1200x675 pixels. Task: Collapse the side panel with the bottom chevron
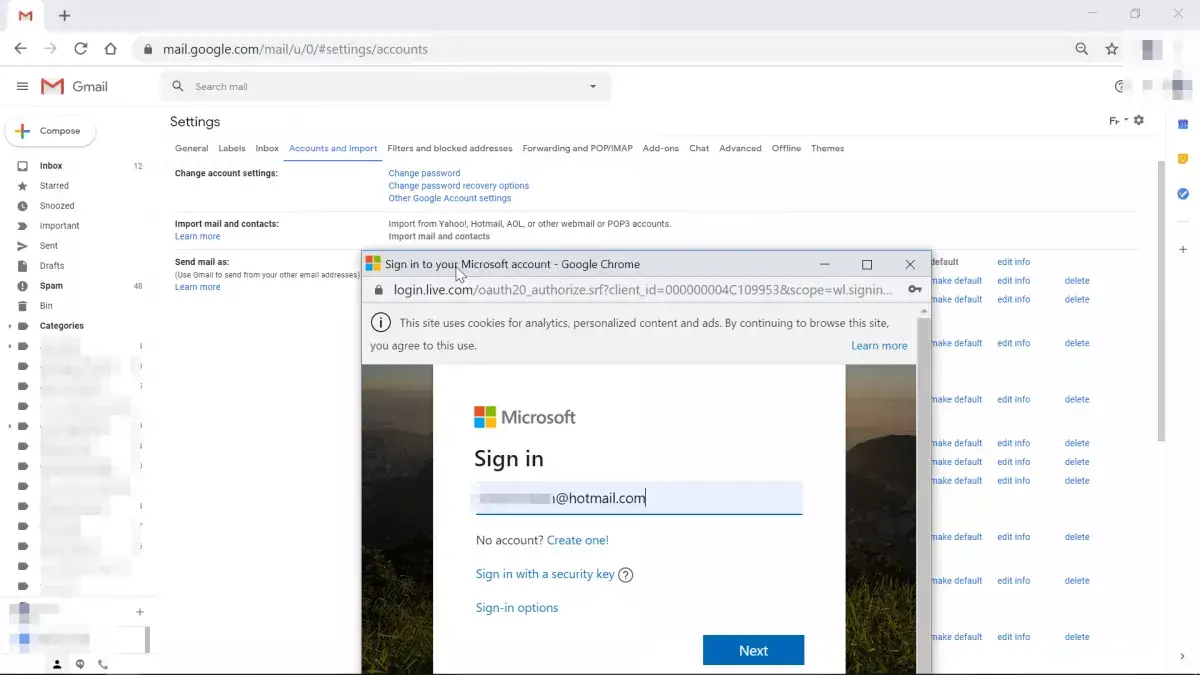[1183, 657]
